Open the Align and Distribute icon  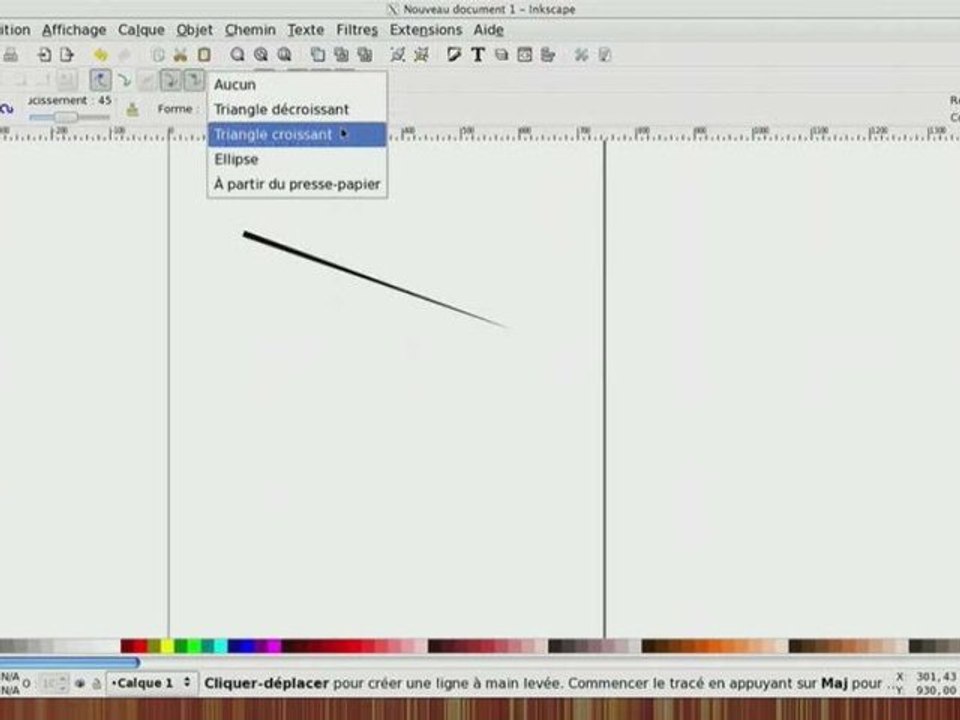(x=548, y=55)
